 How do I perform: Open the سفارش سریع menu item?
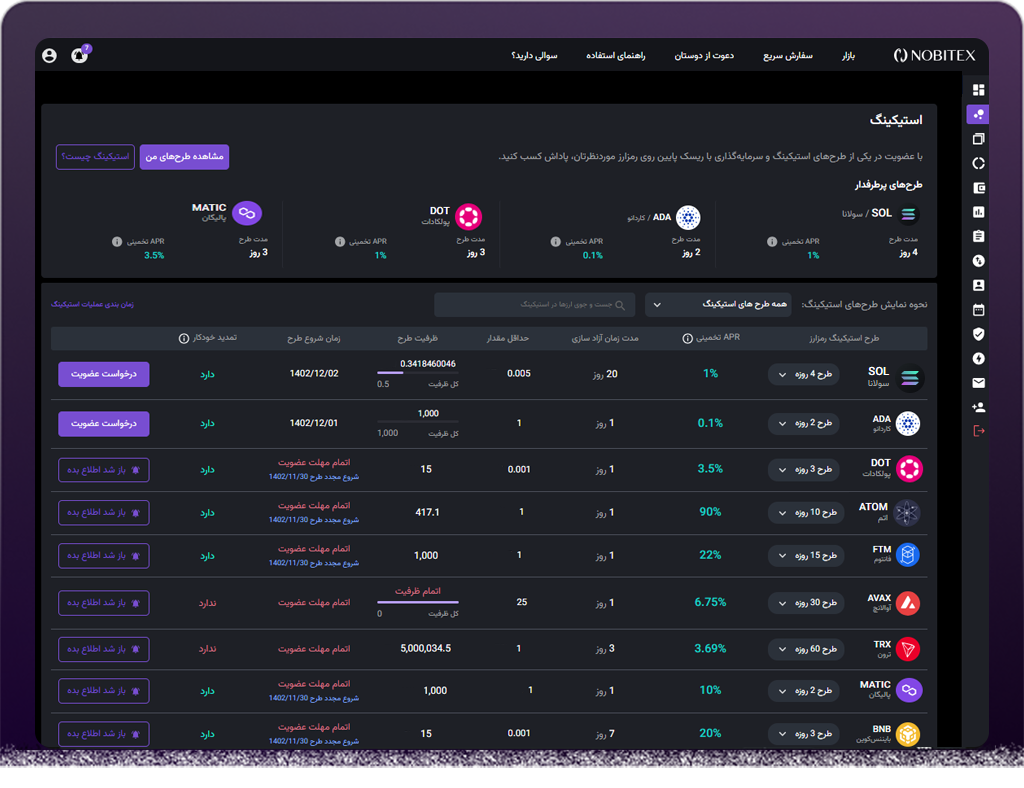(788, 55)
